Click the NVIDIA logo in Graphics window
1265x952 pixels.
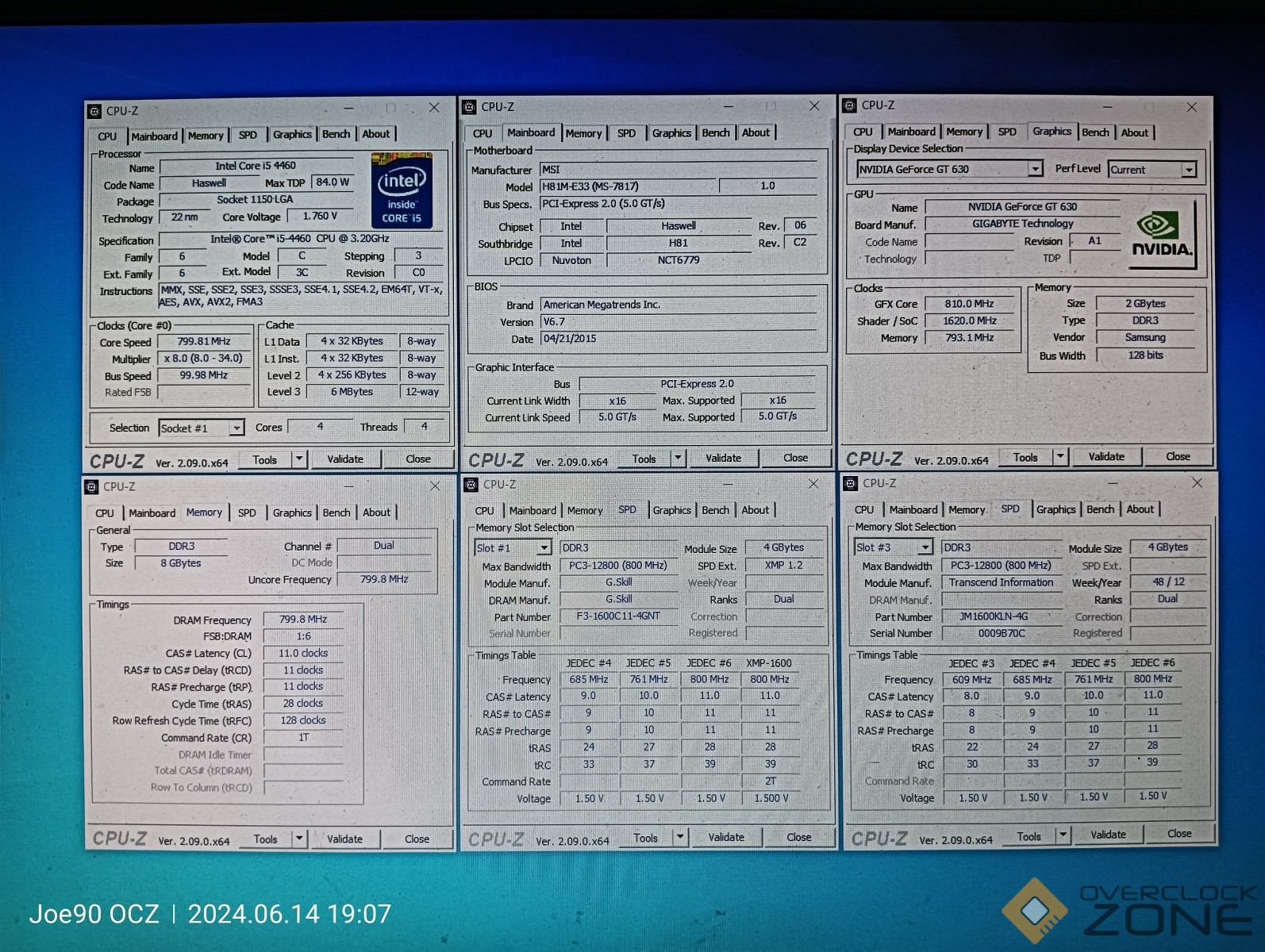(x=1161, y=236)
